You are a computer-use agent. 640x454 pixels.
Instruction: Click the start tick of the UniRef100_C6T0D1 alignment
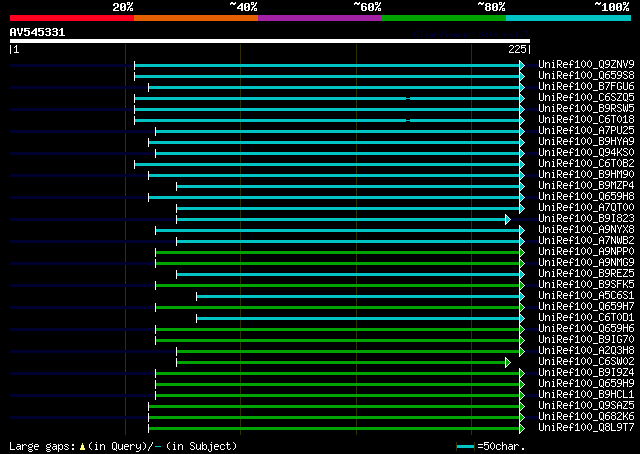pyautogui.click(x=196, y=318)
